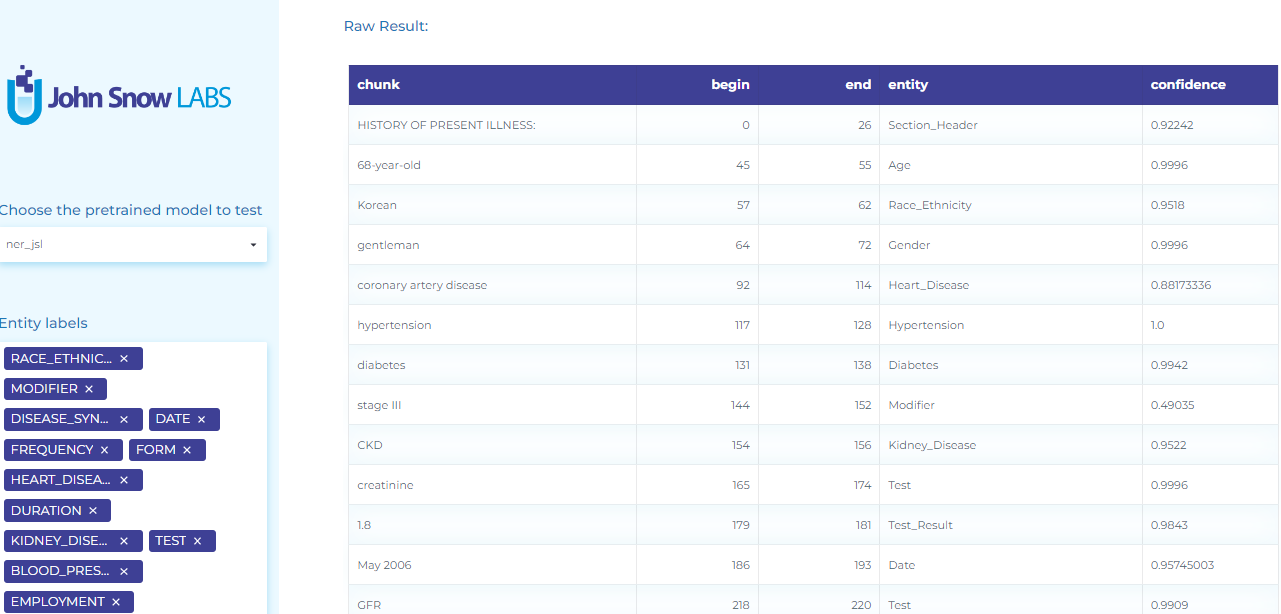Click the Test_Result entity cell
Viewport: 1281px width, 614px height.
click(x=1011, y=525)
